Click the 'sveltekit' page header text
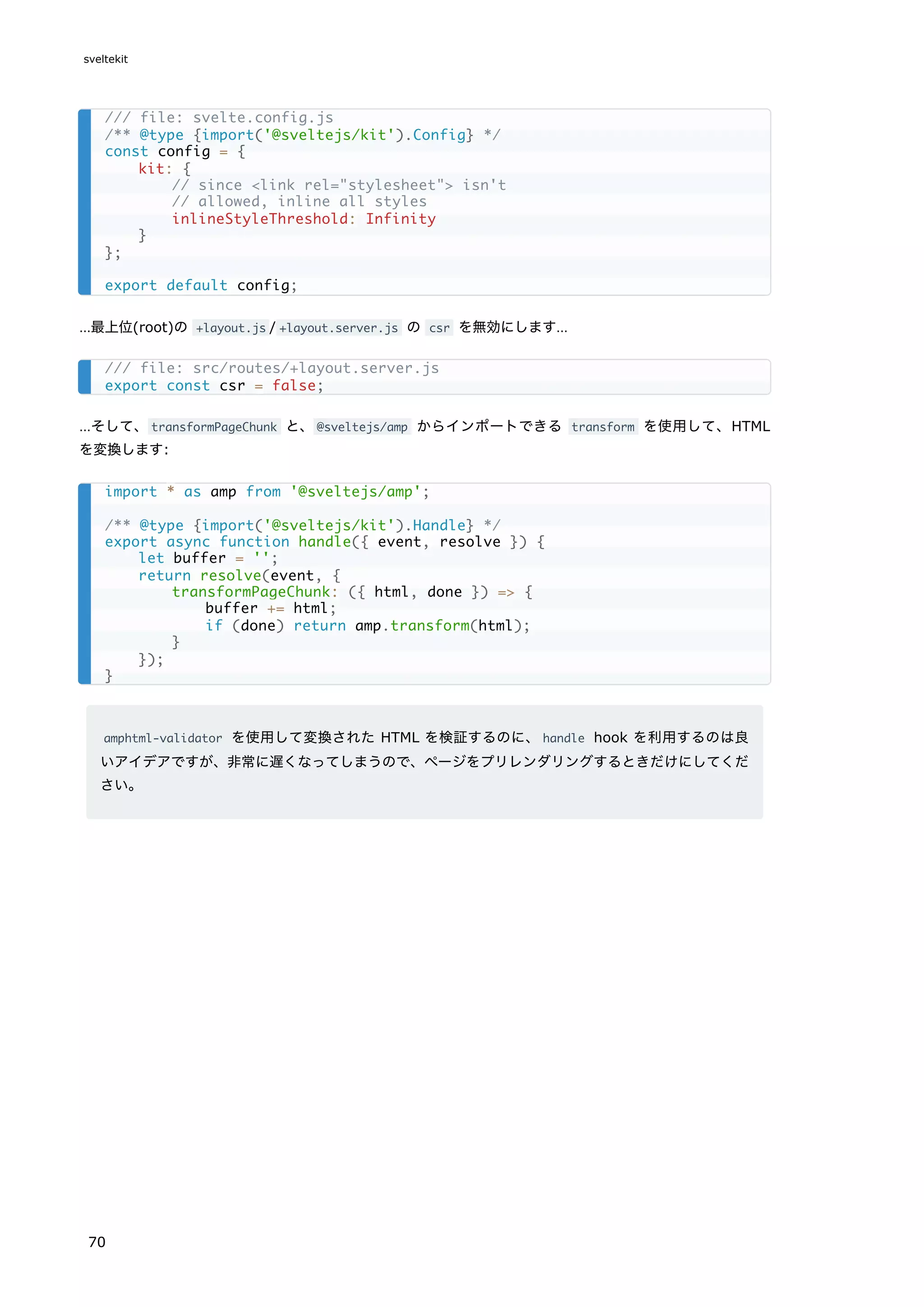 [x=105, y=59]
